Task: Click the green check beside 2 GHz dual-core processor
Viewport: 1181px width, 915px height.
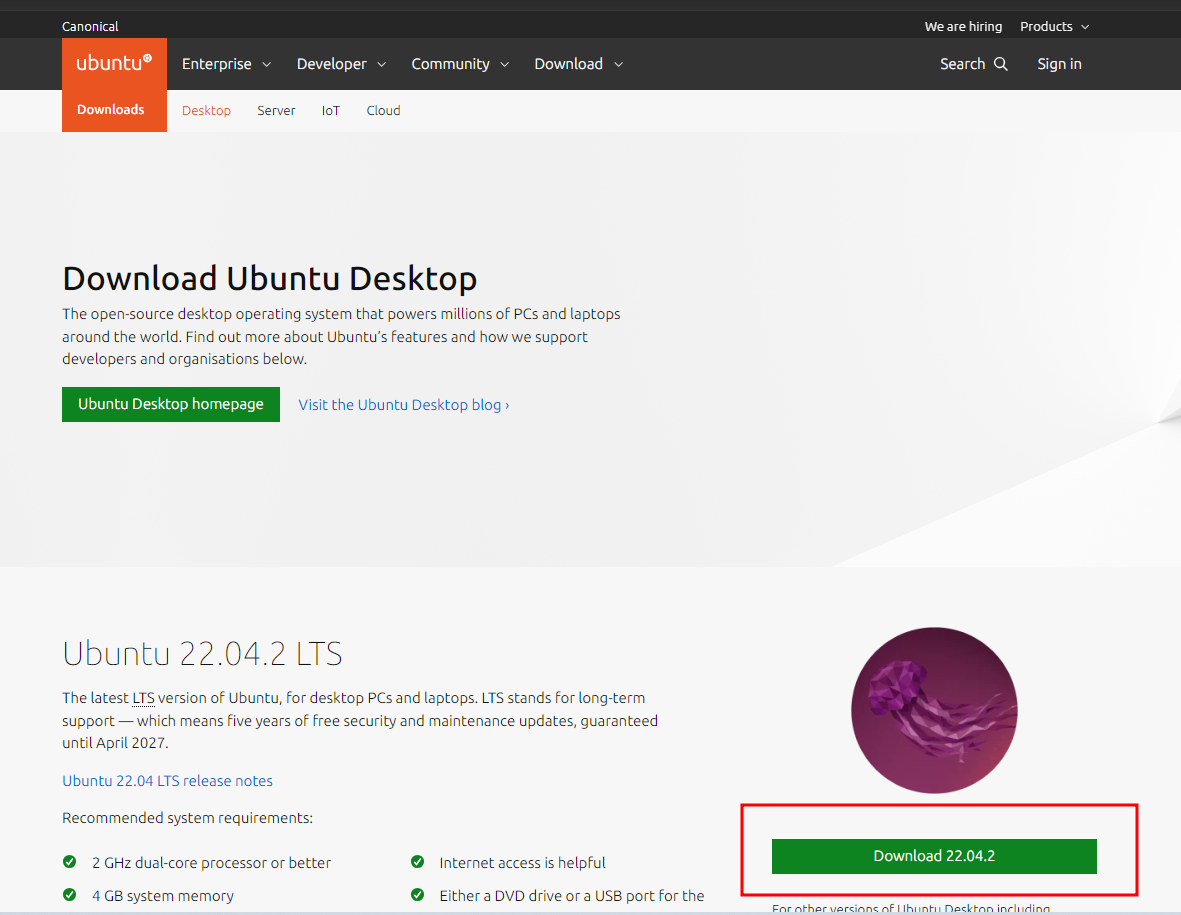Action: tap(69, 862)
